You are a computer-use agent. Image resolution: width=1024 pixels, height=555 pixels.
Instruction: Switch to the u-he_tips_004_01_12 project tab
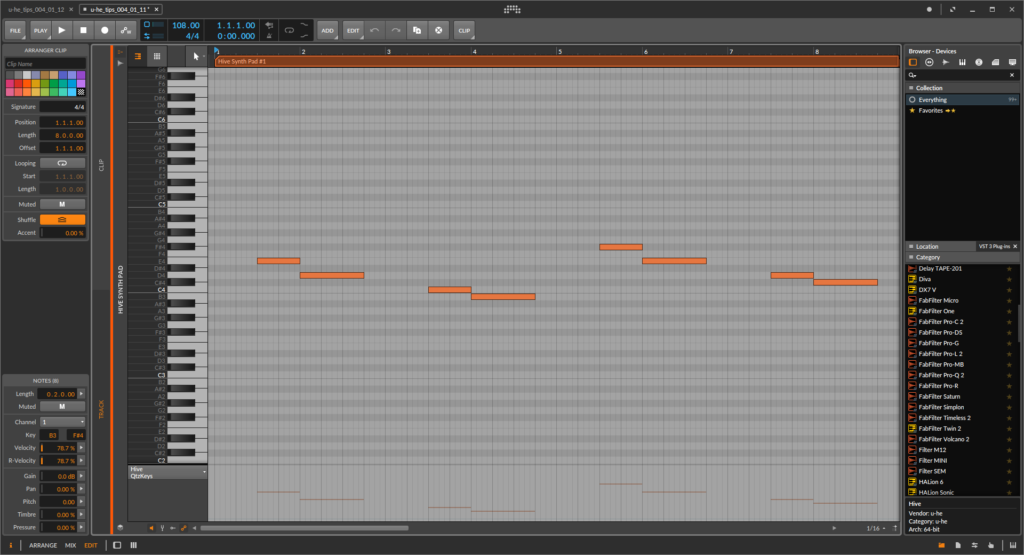pos(36,8)
